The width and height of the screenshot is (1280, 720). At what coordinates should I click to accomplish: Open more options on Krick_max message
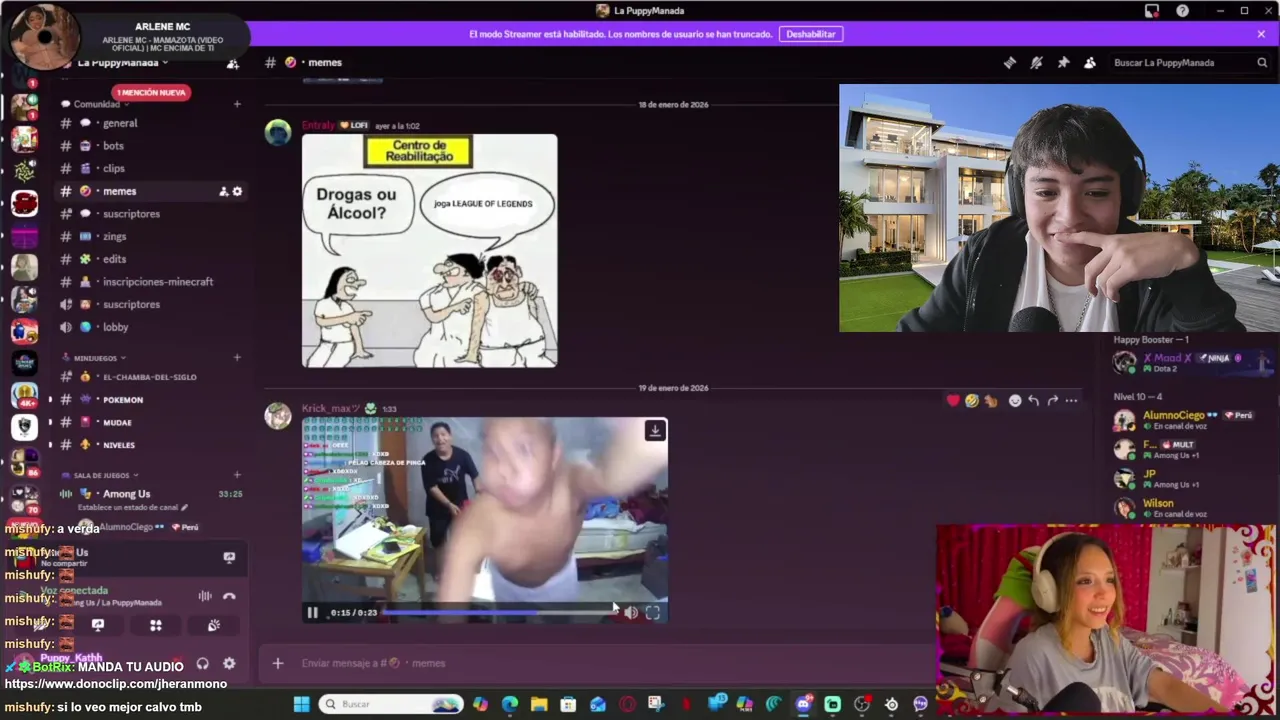tap(1071, 400)
